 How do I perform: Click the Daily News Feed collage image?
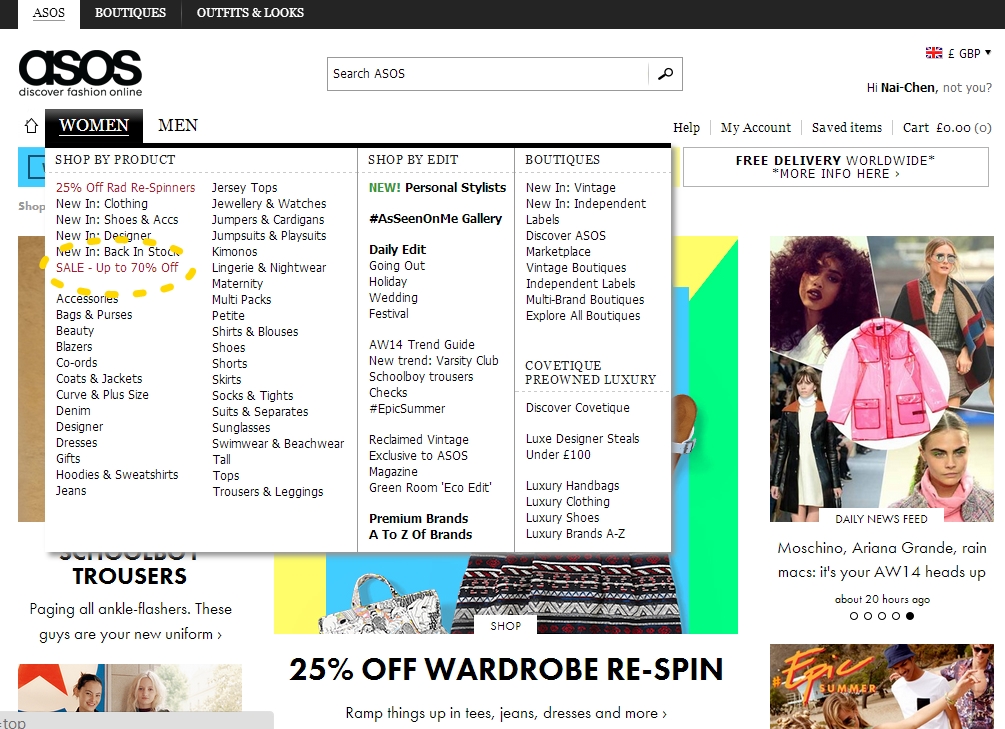click(882, 378)
